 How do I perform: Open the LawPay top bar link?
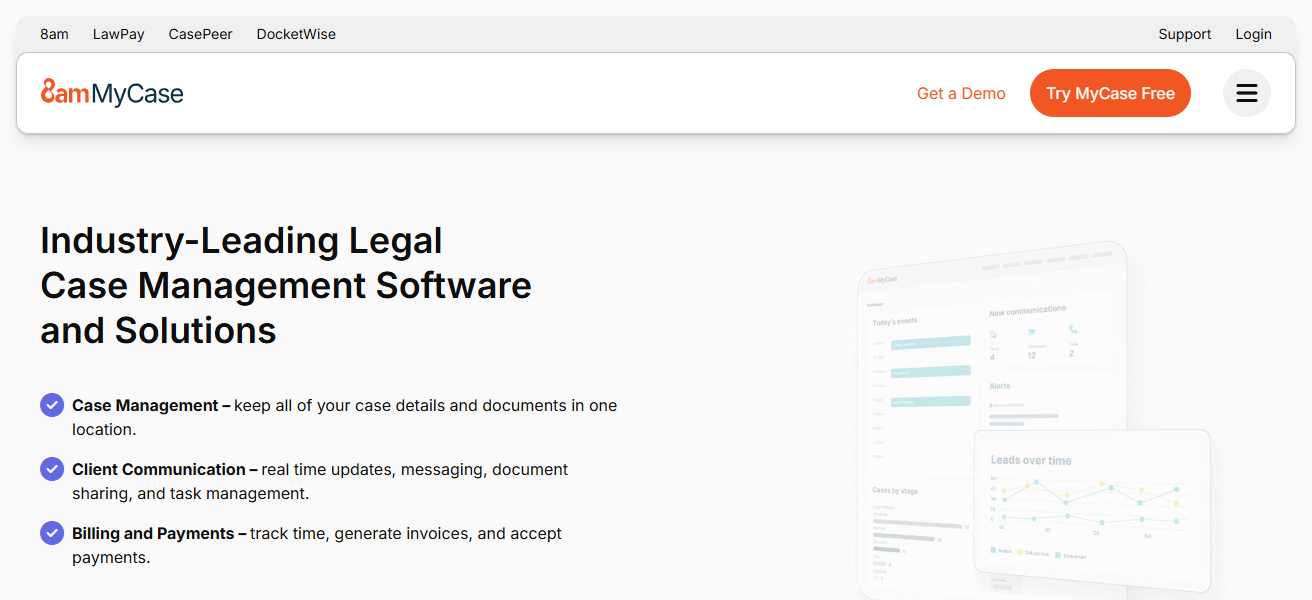tap(119, 34)
